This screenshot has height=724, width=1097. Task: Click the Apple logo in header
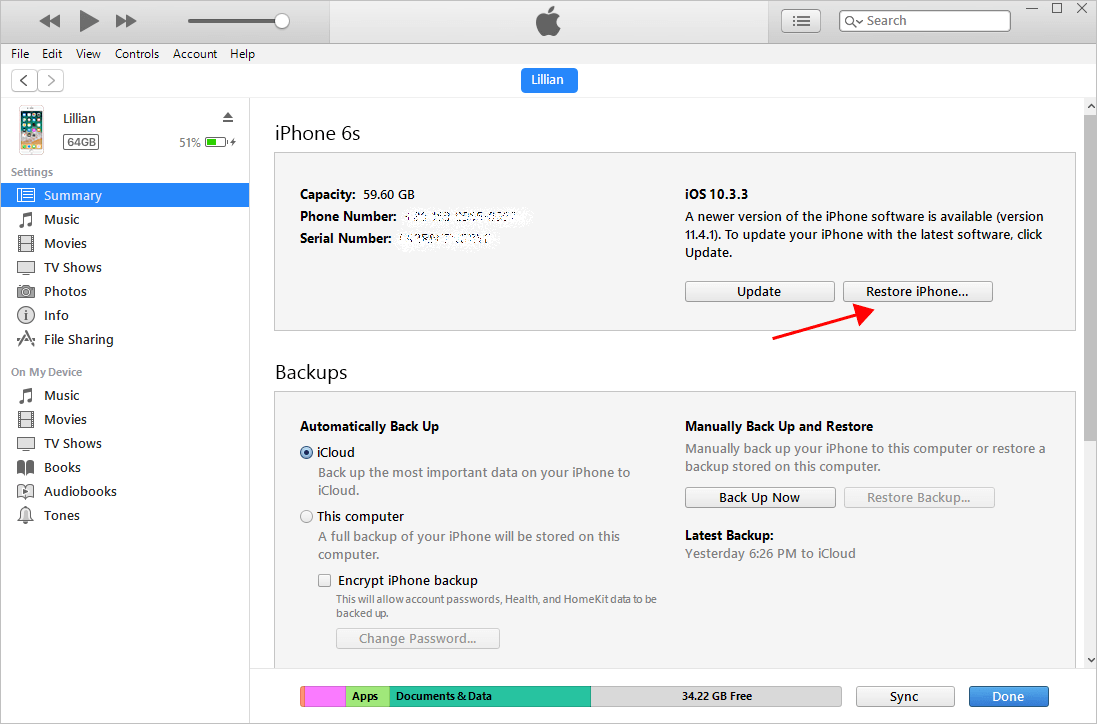point(548,21)
